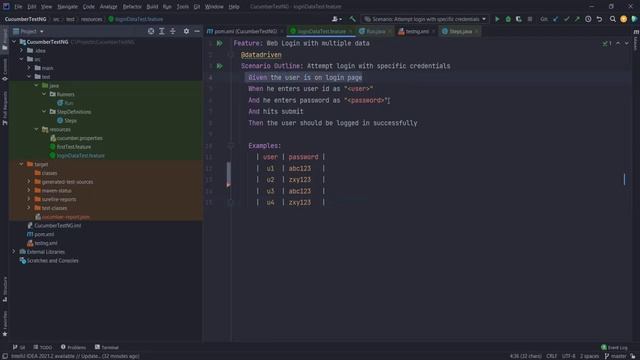Open Git history clock icon
Viewport: 640px width, 360px height.
click(x=588, y=19)
